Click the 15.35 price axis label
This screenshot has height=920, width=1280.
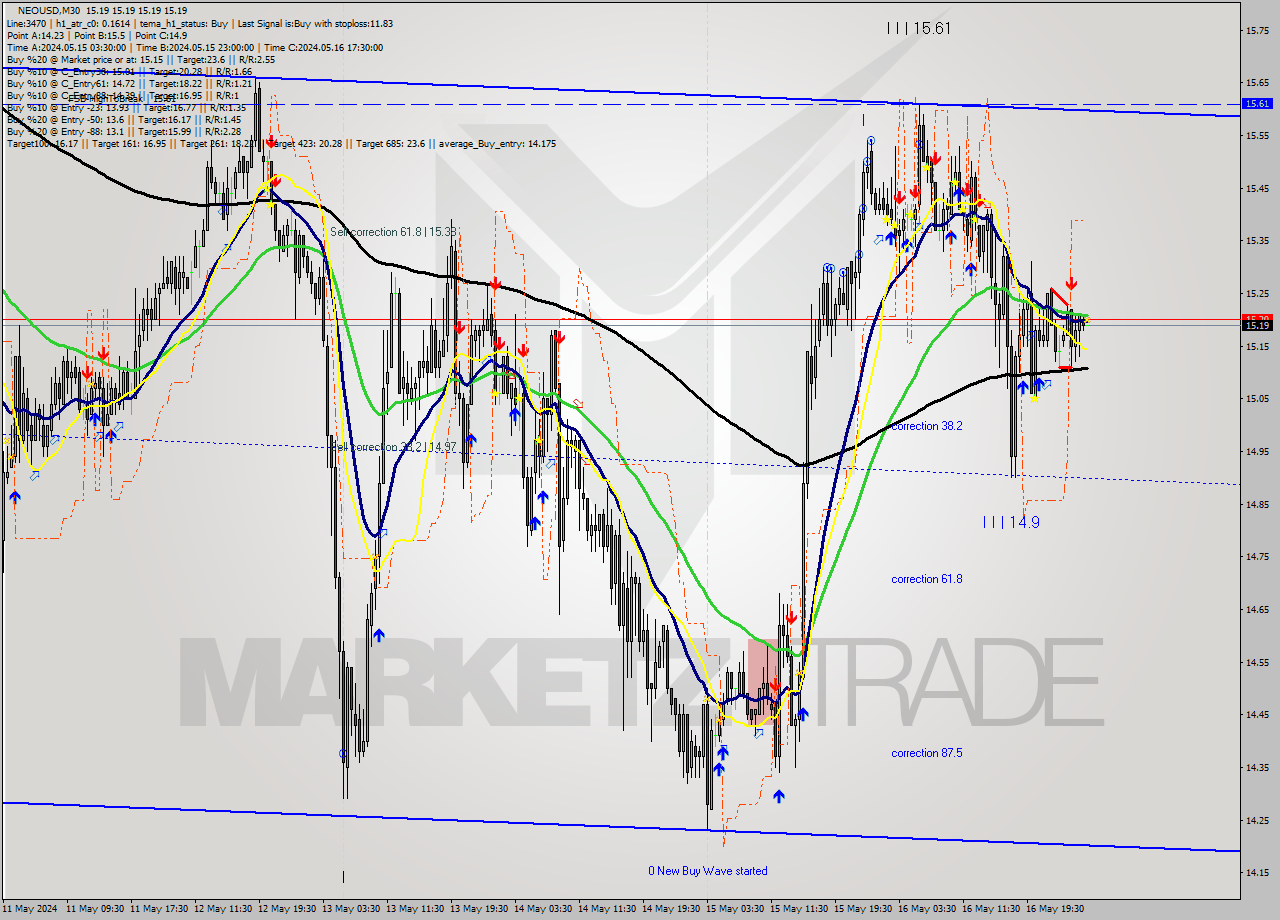tap(1257, 240)
